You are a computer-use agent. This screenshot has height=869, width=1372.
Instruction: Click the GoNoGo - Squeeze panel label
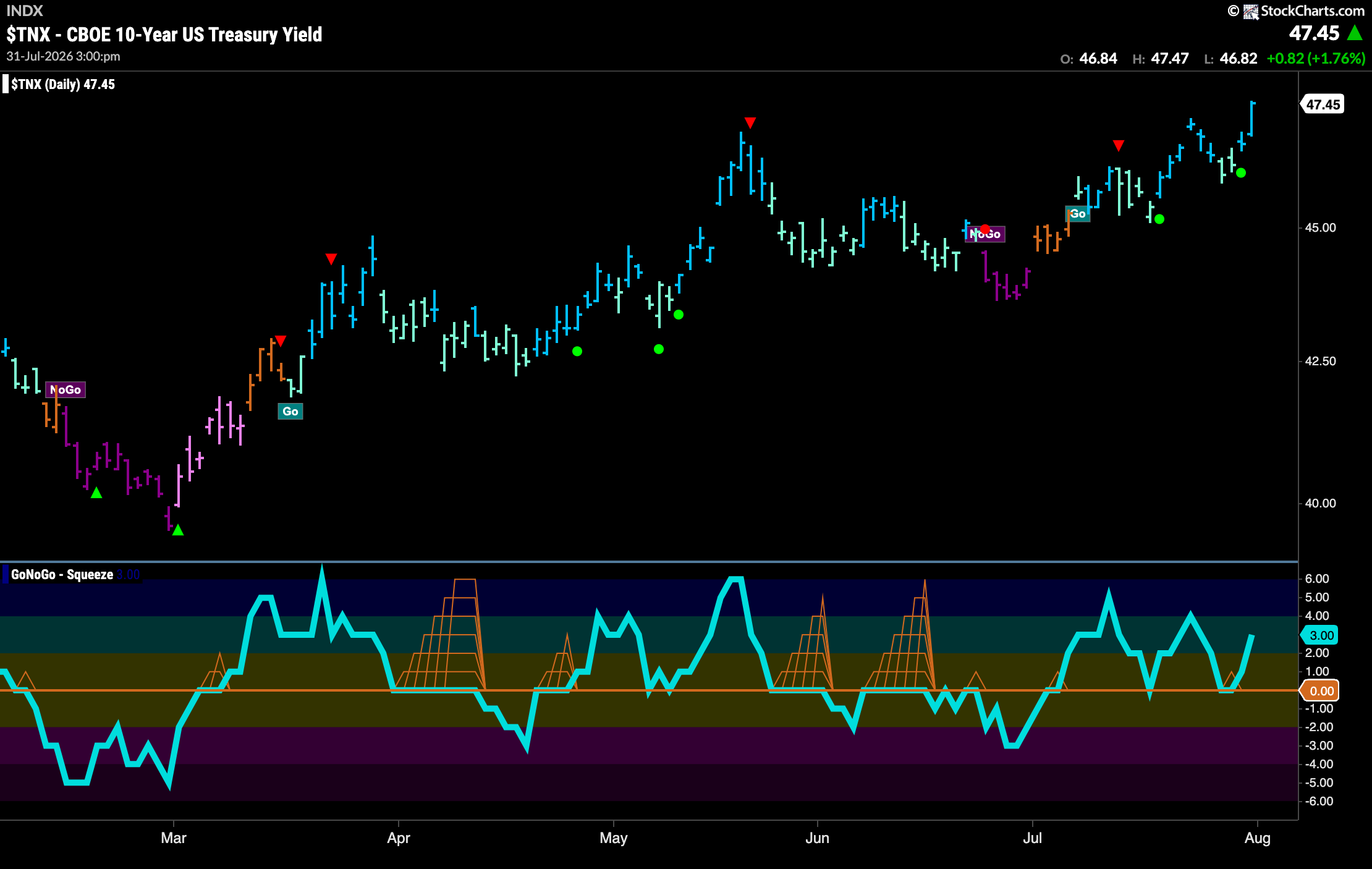click(62, 574)
